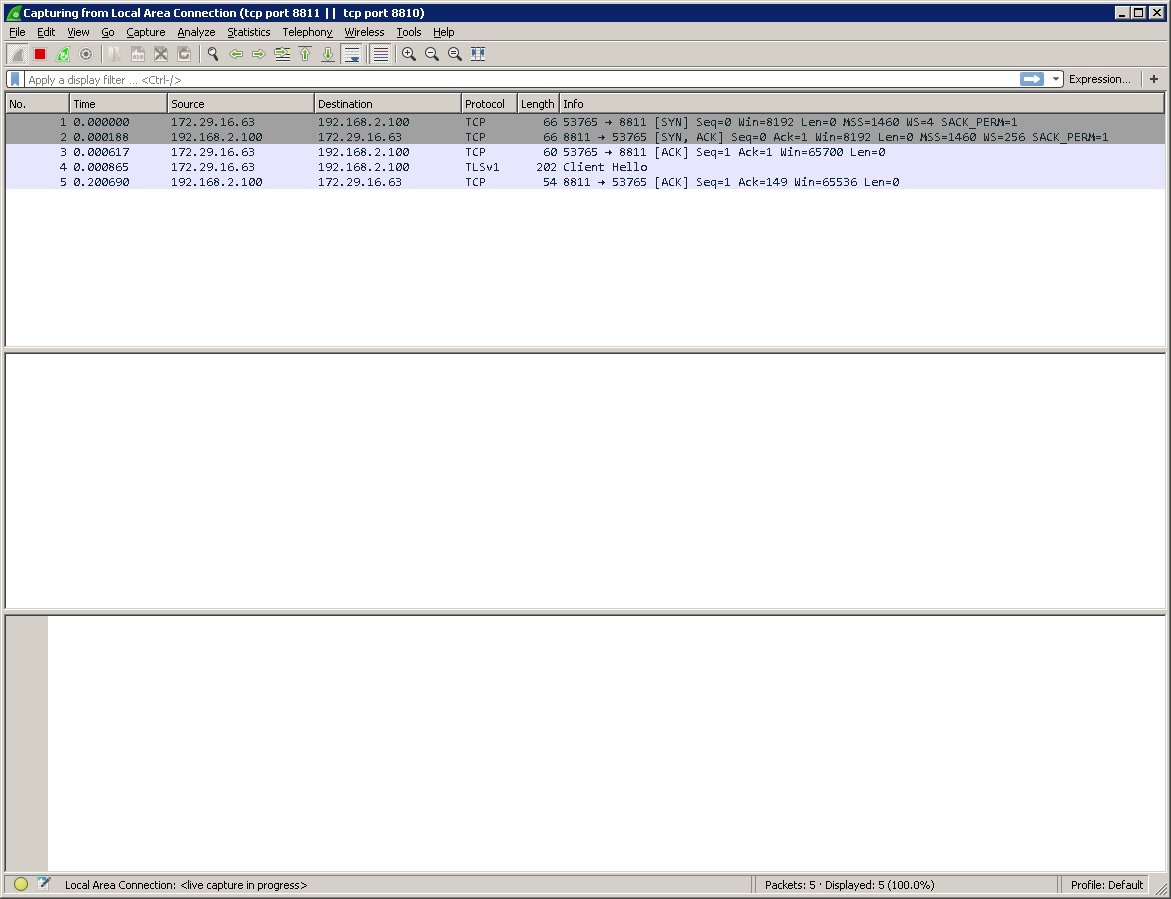
Task: Toggle auto-scroll during live capture icon
Action: (x=351, y=54)
